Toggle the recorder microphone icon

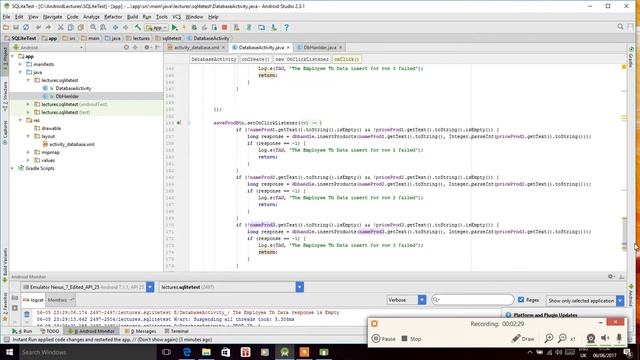click(x=619, y=338)
